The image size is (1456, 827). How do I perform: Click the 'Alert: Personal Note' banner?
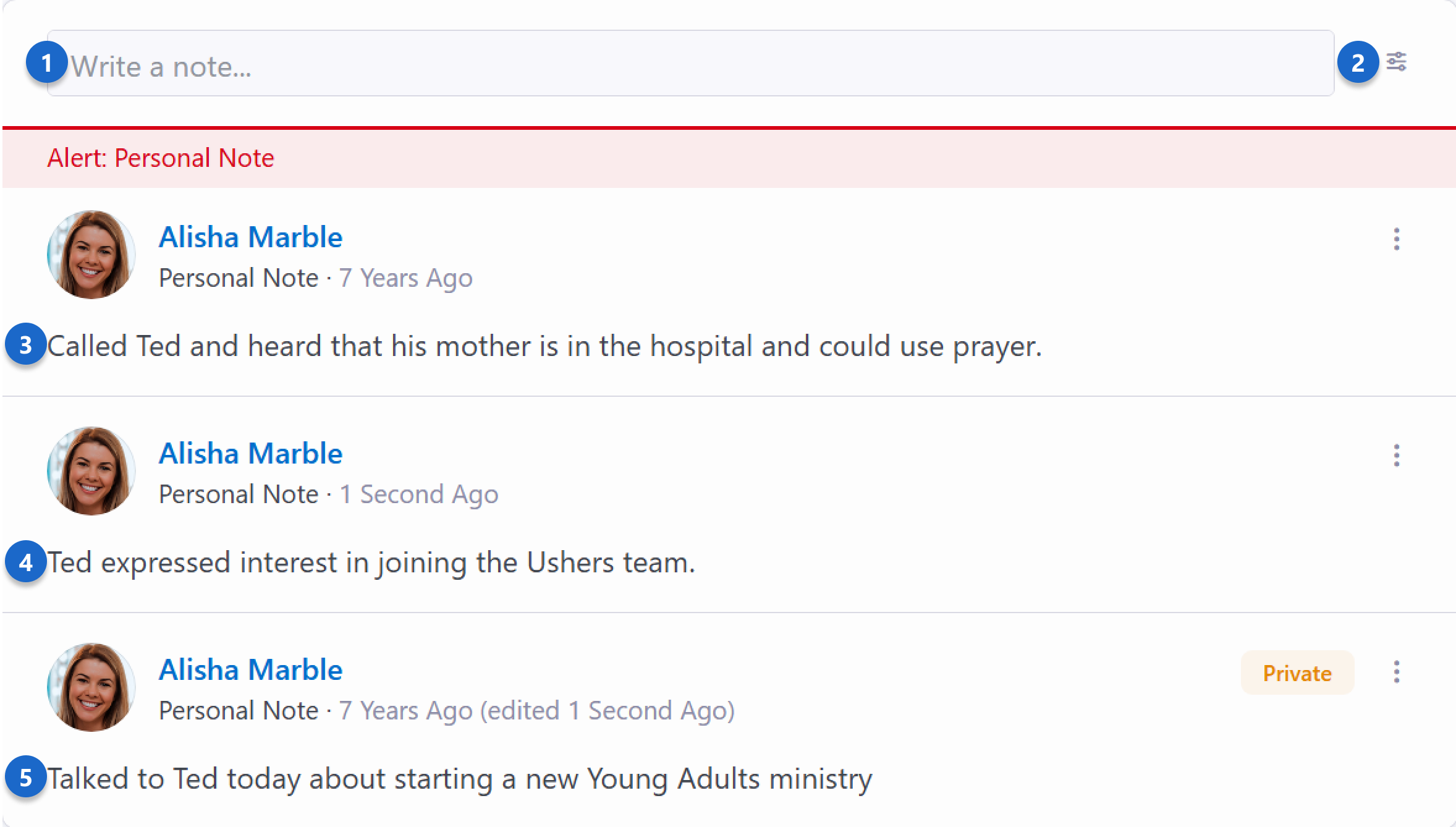pyautogui.click(x=161, y=158)
